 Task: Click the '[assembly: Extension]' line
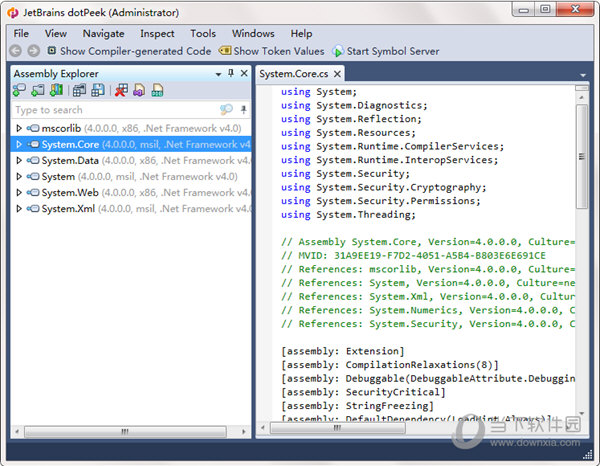[342, 351]
